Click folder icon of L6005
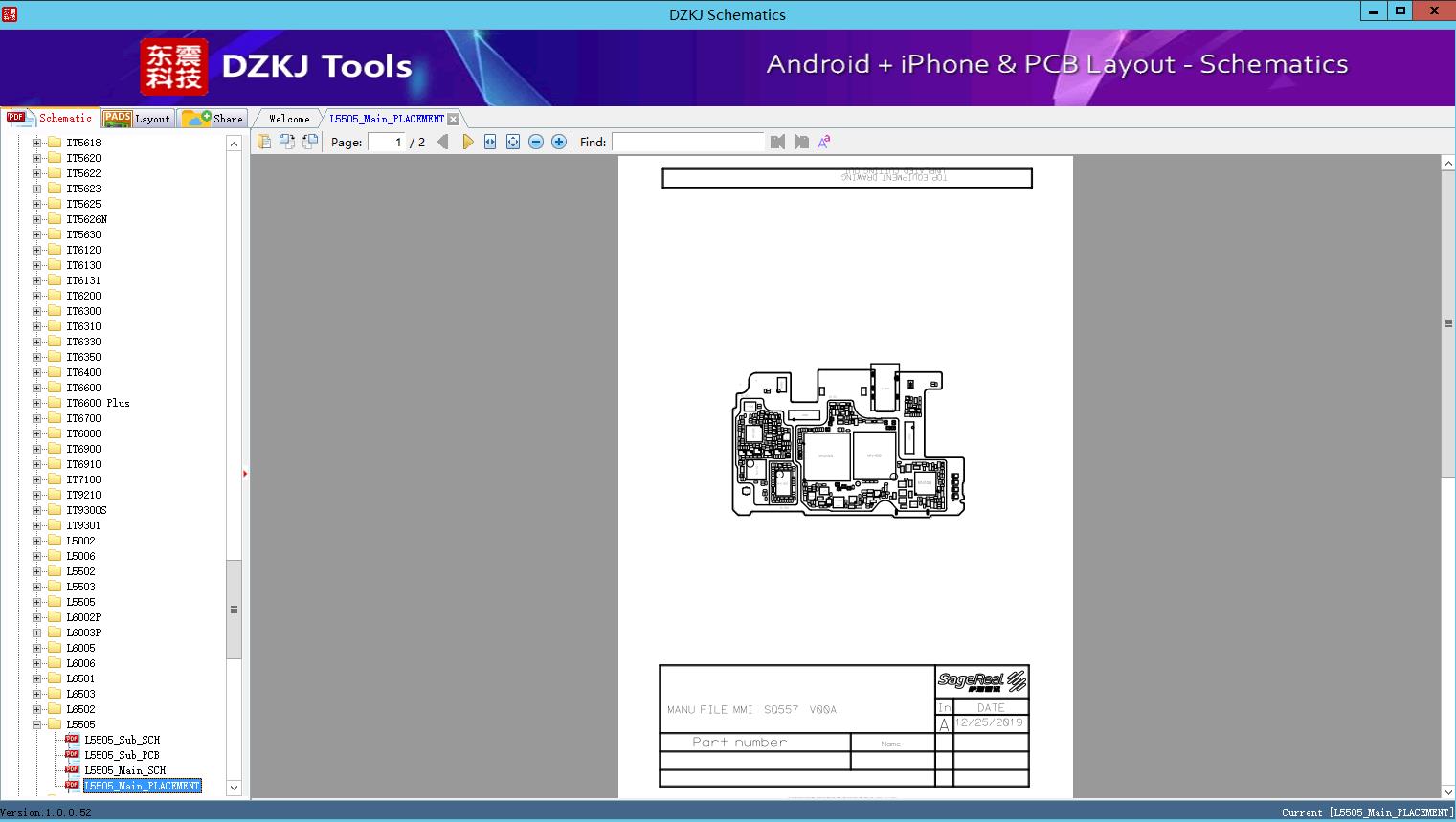The width and height of the screenshot is (1456, 822). [55, 648]
